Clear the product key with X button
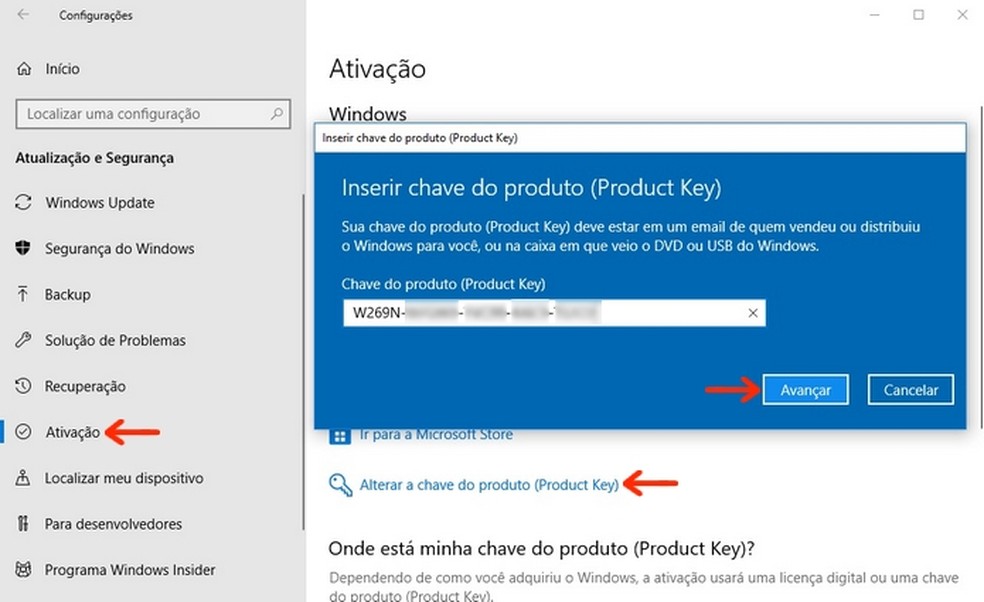This screenshot has height=602, width=984. coord(753,313)
